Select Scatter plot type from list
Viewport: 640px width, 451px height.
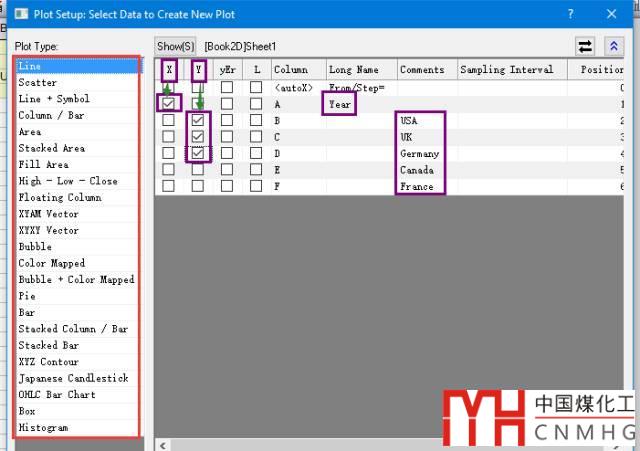(x=38, y=82)
